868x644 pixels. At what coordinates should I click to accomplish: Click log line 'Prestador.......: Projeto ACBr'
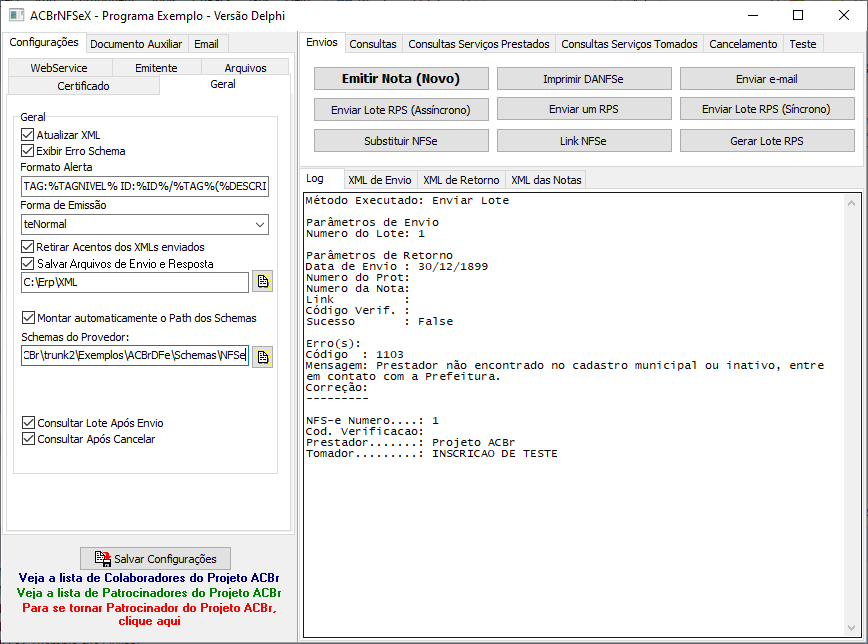point(410,442)
